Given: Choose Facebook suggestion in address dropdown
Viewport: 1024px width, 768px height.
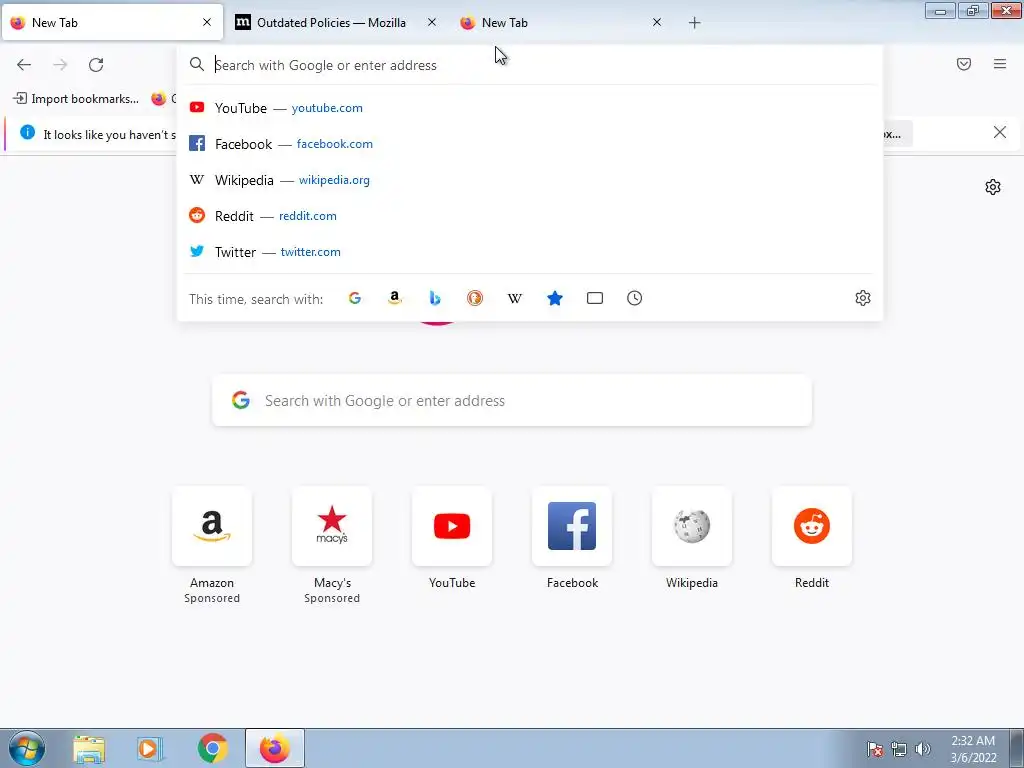Looking at the screenshot, I should (x=530, y=144).
